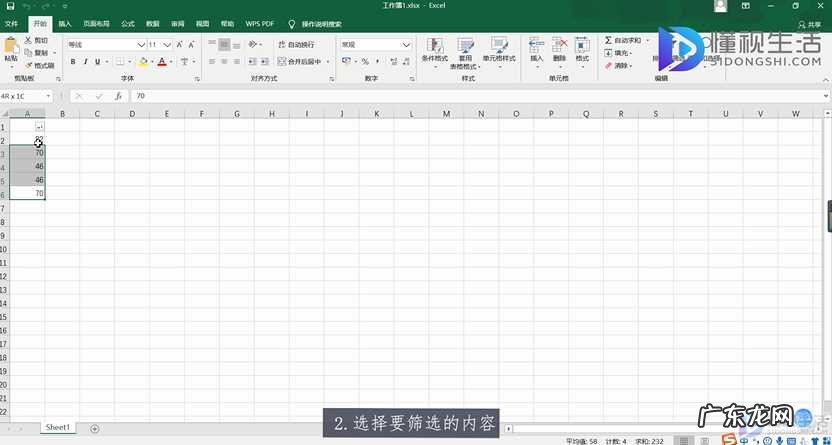Toggle Bold formatting
Image resolution: width=832 pixels, height=445 pixels.
click(x=73, y=62)
